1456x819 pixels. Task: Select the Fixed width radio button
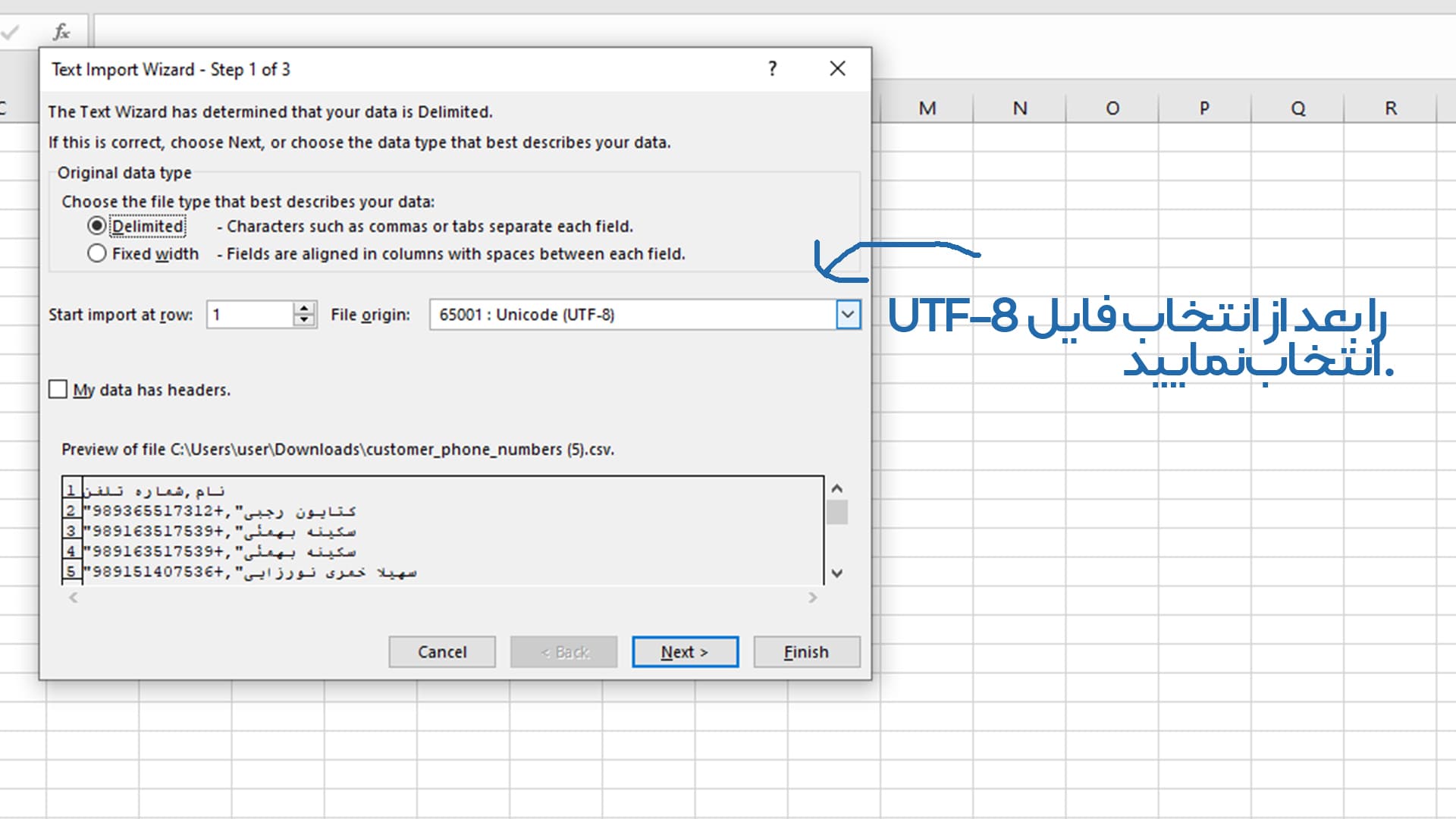98,253
